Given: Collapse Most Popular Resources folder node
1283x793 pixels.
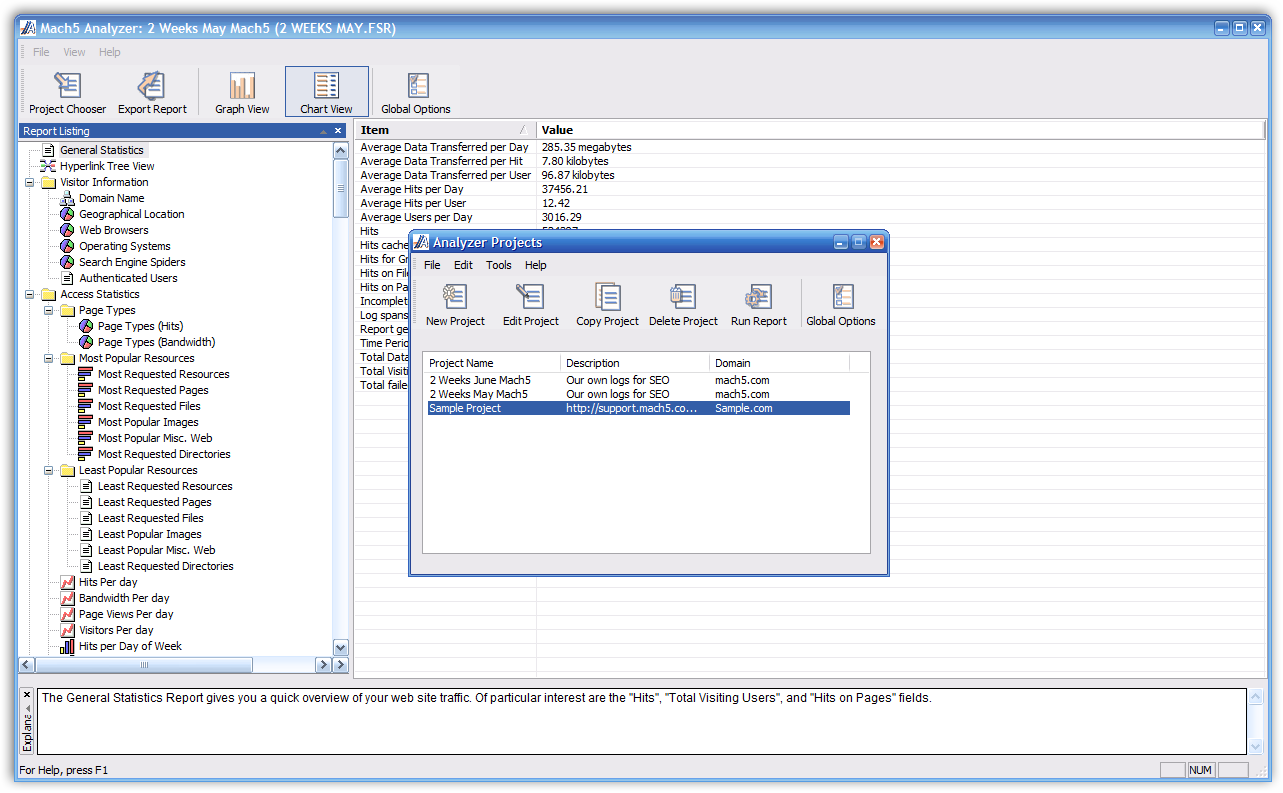Looking at the screenshot, I should (49, 358).
